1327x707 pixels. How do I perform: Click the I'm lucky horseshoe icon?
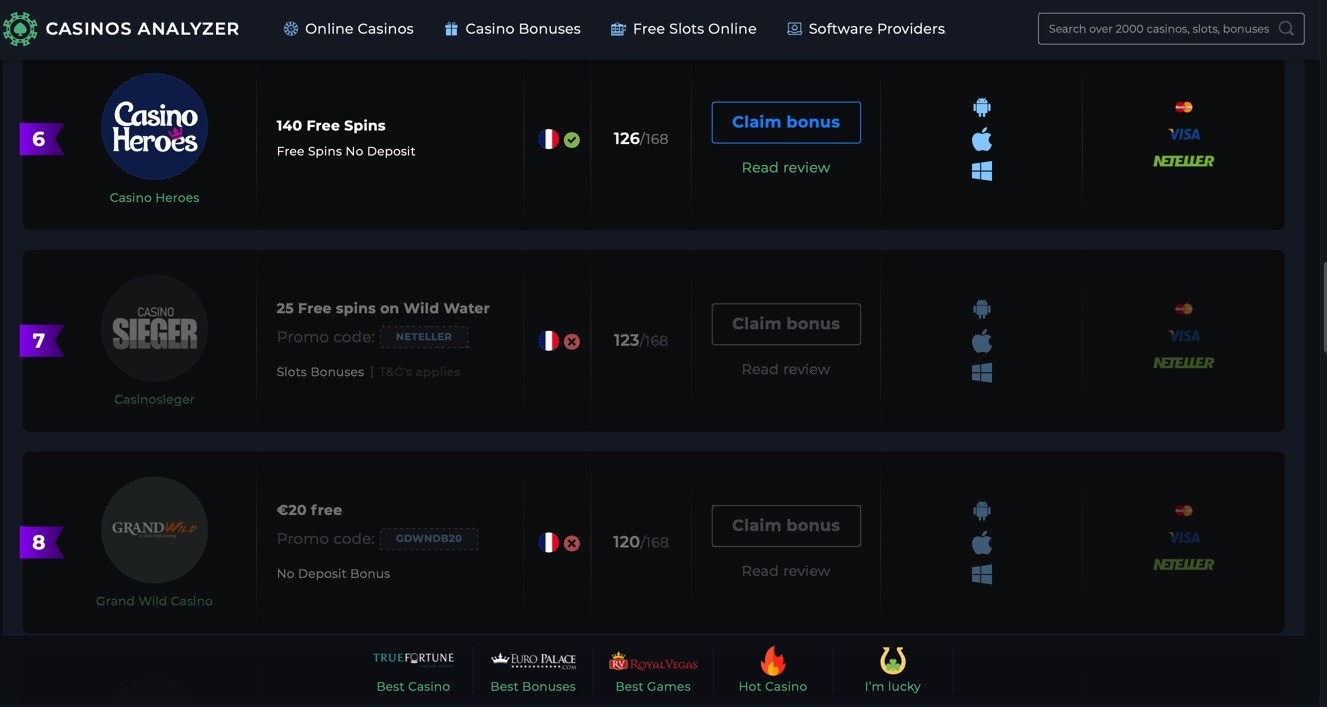(x=893, y=661)
